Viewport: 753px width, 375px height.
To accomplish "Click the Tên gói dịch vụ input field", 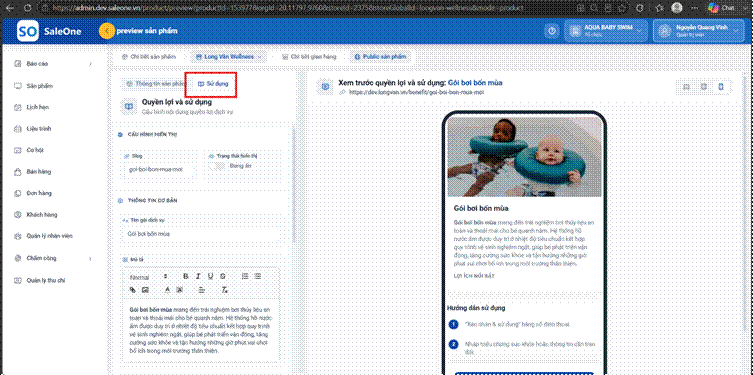I will [201, 234].
